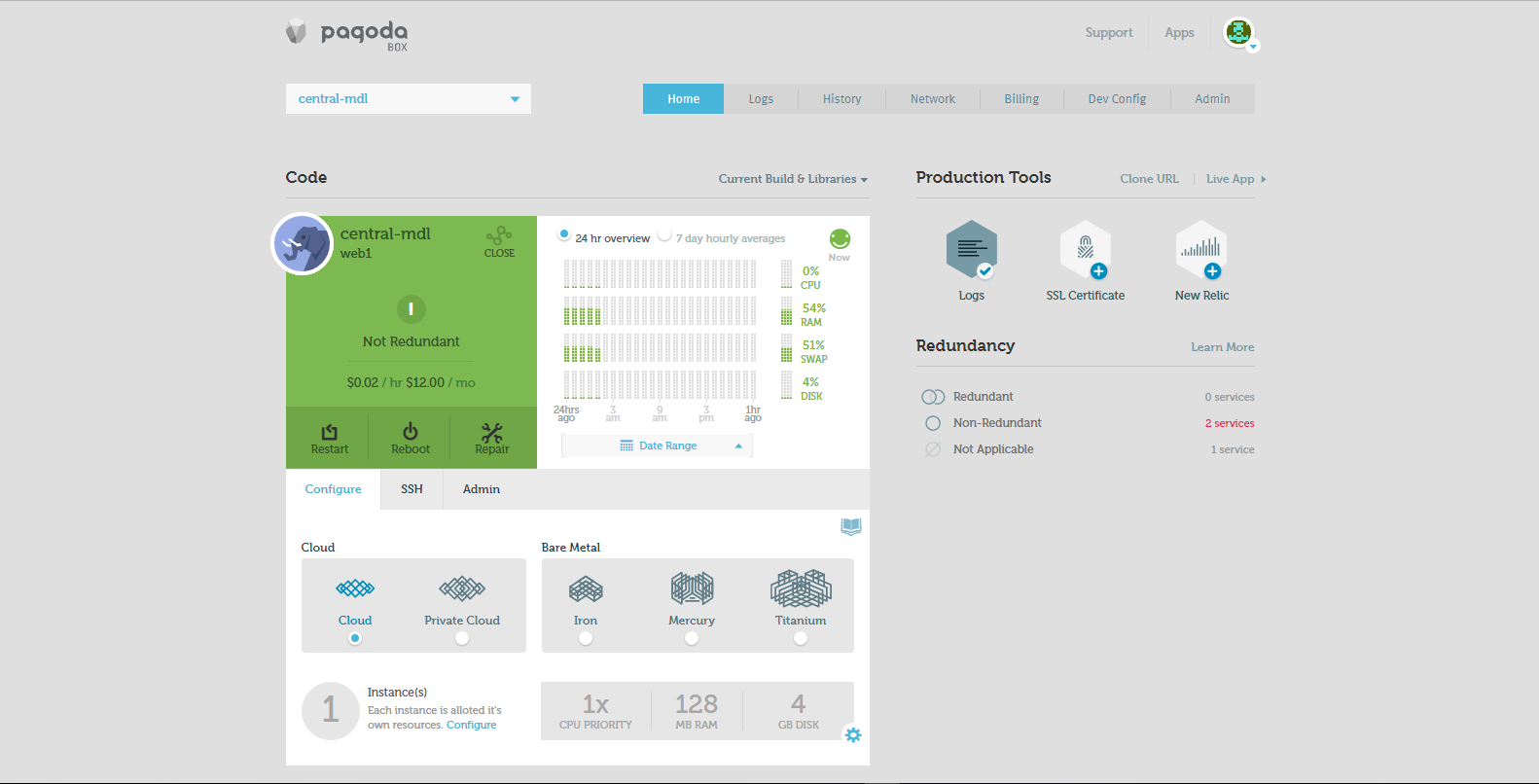Viewport: 1539px width, 784px height.
Task: Click the Titanium bare metal icon
Action: pos(801,588)
